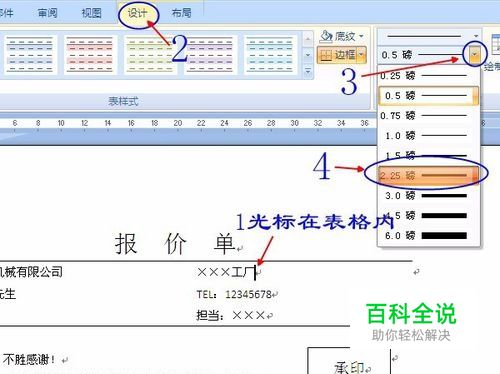The image size is (500, 374).
Task: Open the 底纹 shading dropdown arrow
Action: tap(361, 36)
